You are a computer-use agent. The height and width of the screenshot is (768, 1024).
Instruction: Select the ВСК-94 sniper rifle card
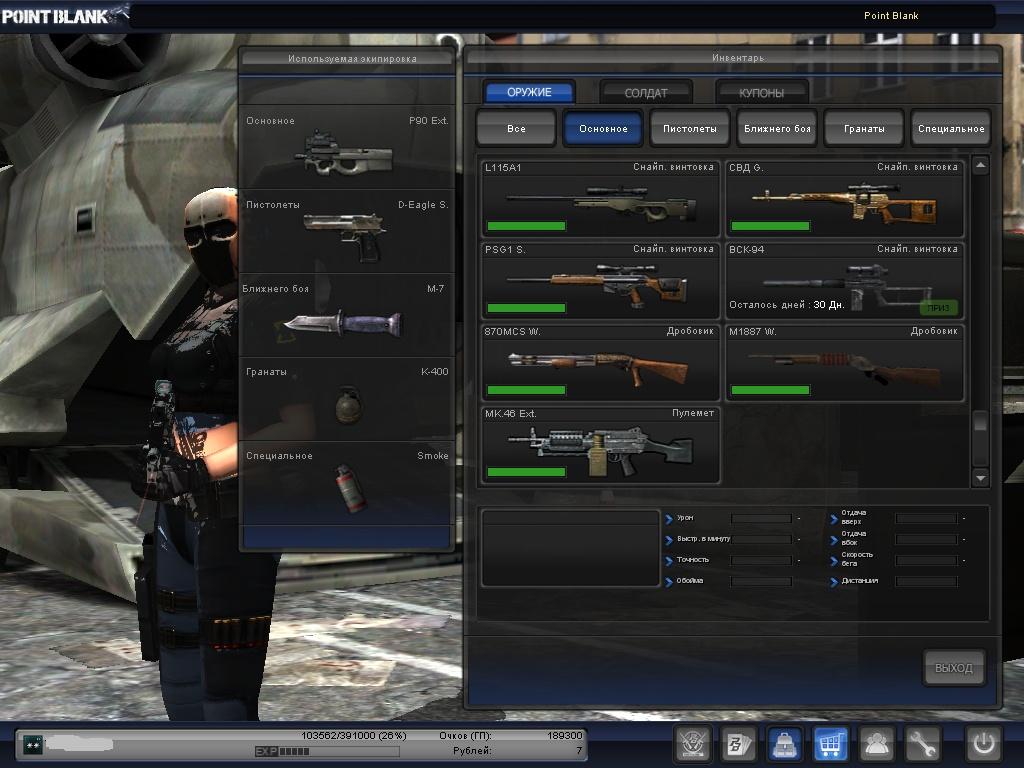coord(844,281)
